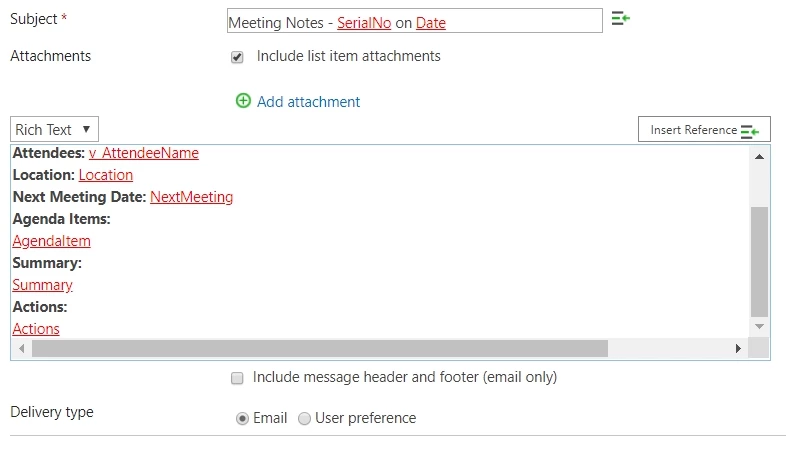This screenshot has width=786, height=457.
Task: Click the v_AttendeeName reference in message body
Action: coord(144,153)
